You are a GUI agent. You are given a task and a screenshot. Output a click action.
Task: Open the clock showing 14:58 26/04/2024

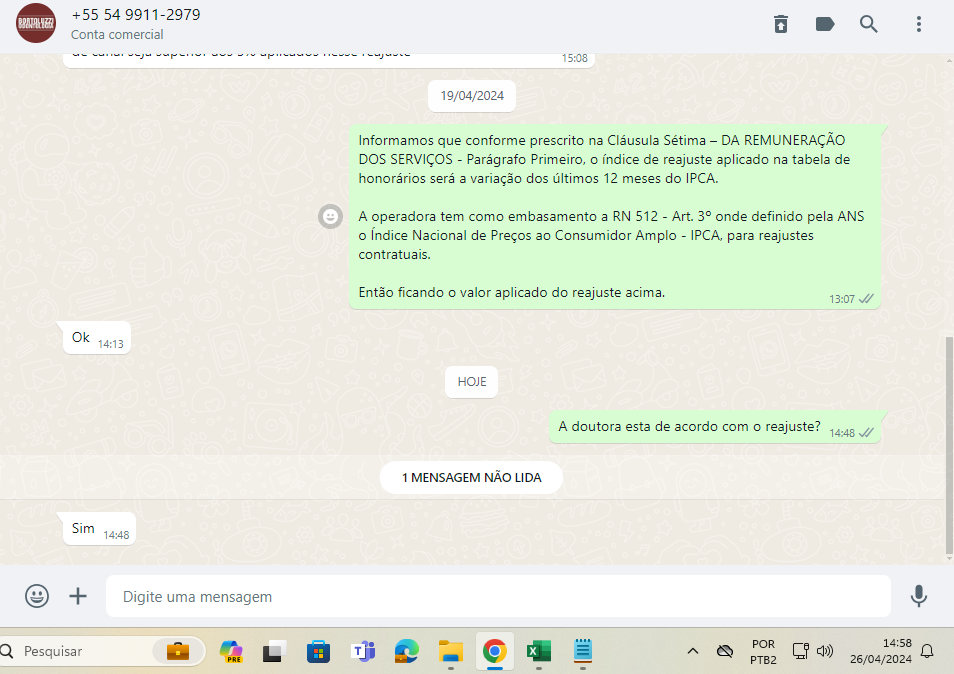(880, 651)
